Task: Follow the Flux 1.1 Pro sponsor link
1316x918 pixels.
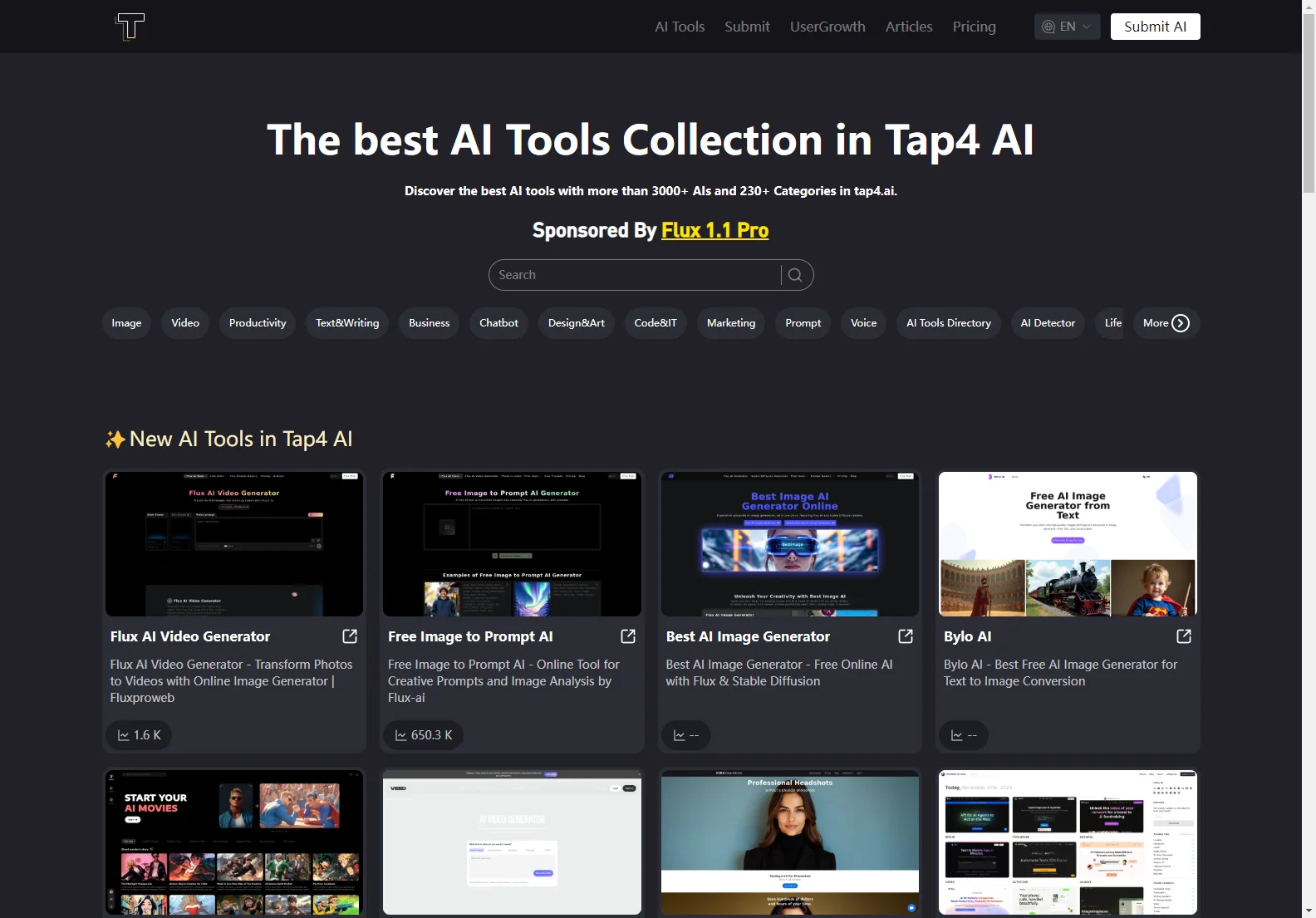Action: click(714, 230)
